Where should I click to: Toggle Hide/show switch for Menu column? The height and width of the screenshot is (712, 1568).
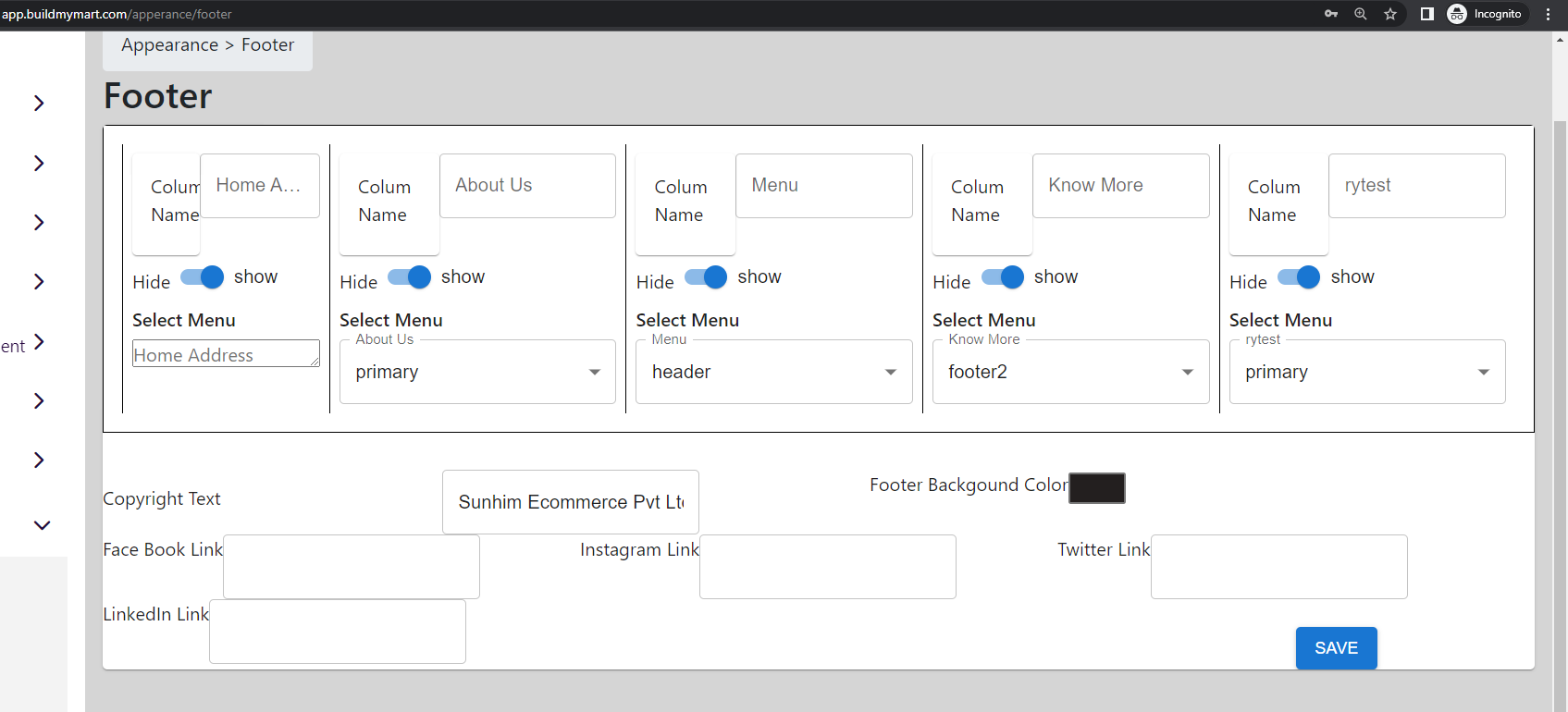706,276
